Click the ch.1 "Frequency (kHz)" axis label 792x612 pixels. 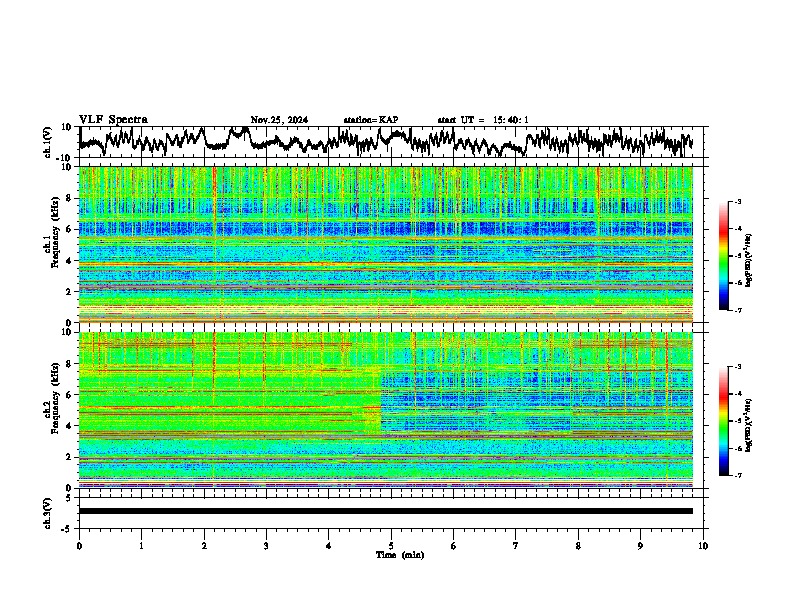tap(55, 233)
